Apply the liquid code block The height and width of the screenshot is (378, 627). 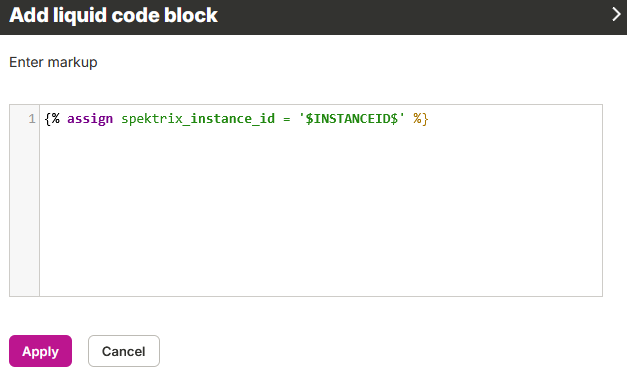[40, 351]
